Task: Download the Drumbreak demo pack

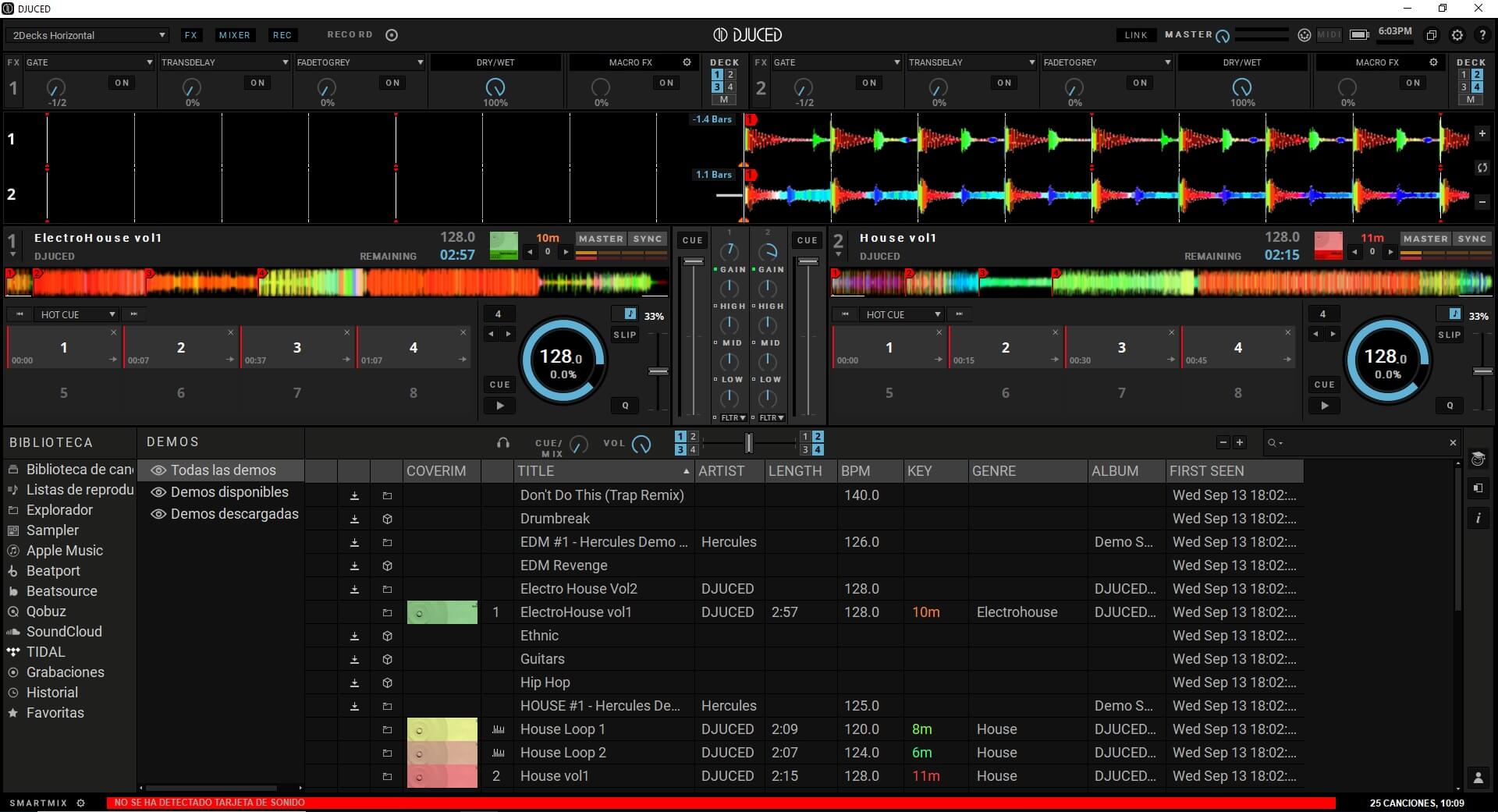Action: [x=354, y=519]
